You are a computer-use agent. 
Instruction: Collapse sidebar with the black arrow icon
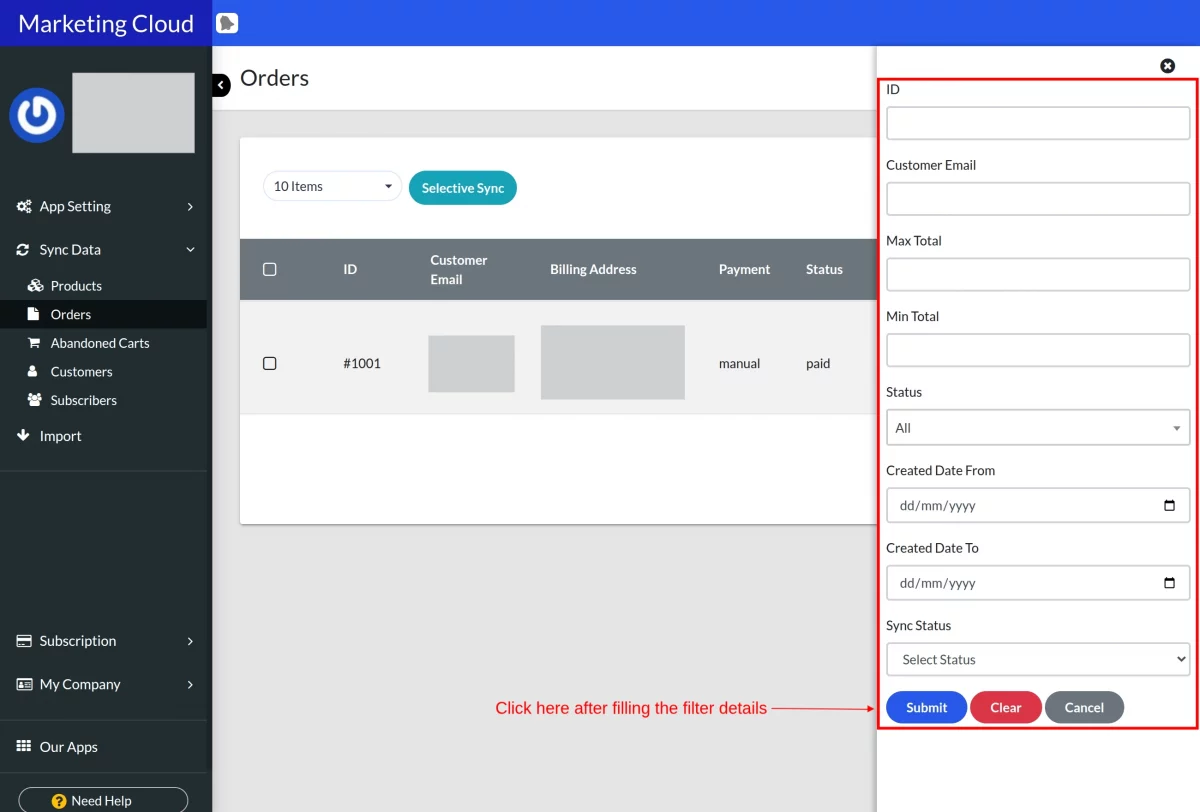pyautogui.click(x=221, y=85)
